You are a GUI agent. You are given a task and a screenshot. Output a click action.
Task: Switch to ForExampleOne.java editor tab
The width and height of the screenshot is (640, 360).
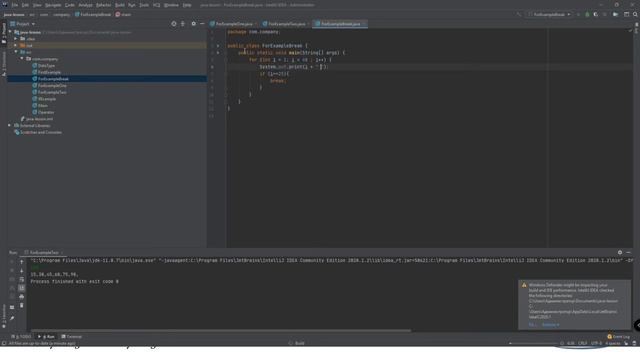point(233,24)
